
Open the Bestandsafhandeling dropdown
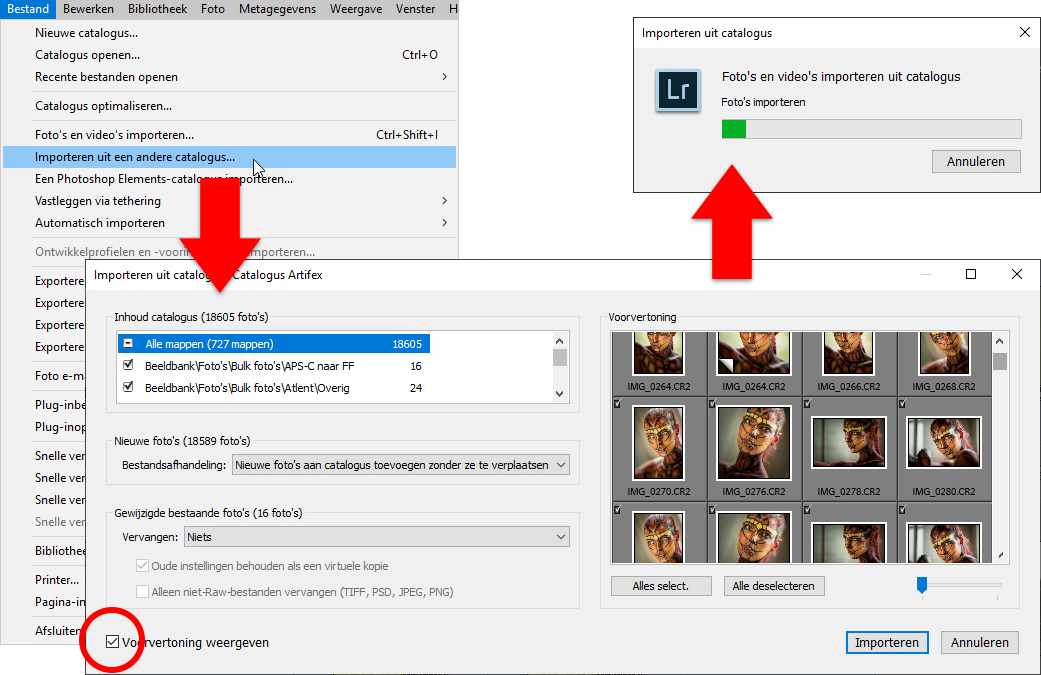coord(400,464)
